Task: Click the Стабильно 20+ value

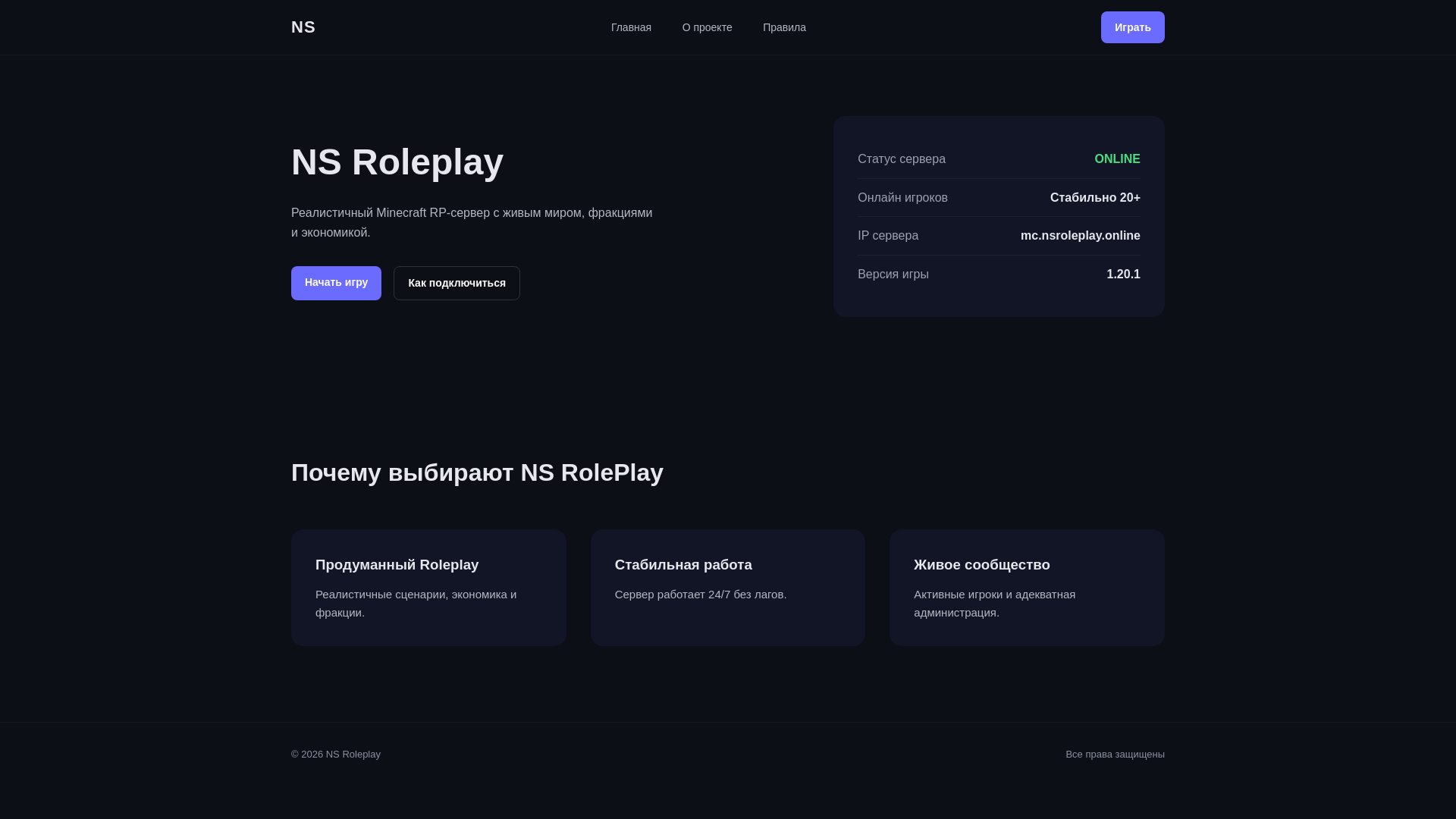Action: [1095, 198]
